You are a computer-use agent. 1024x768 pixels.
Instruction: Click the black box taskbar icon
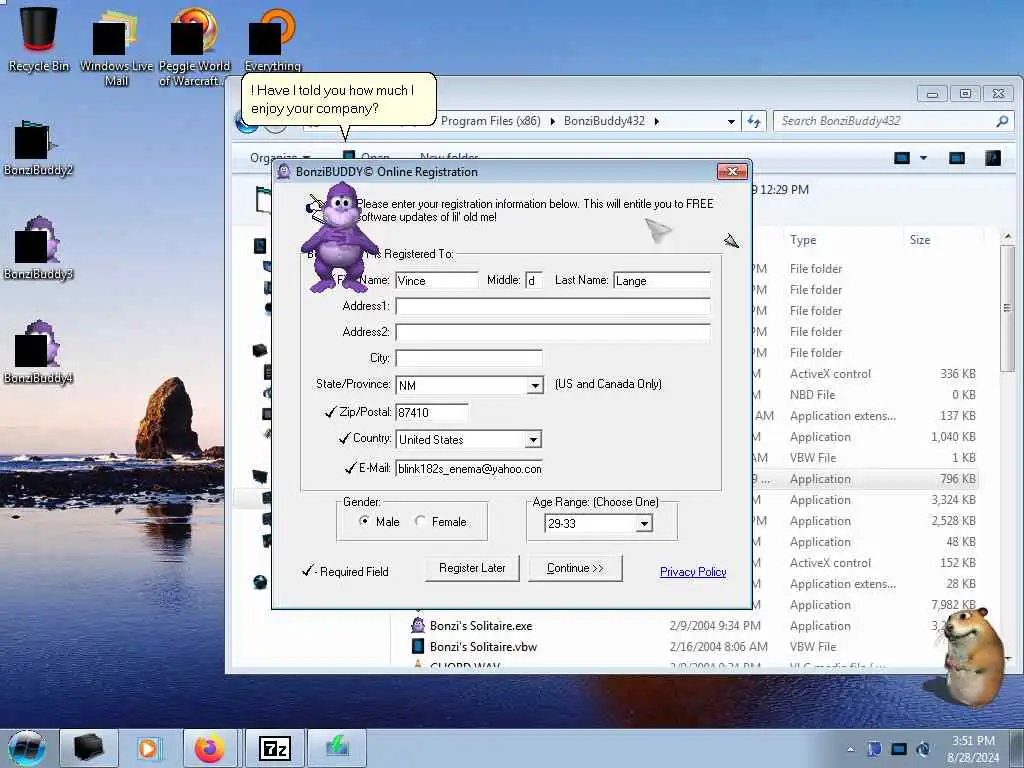(89, 748)
